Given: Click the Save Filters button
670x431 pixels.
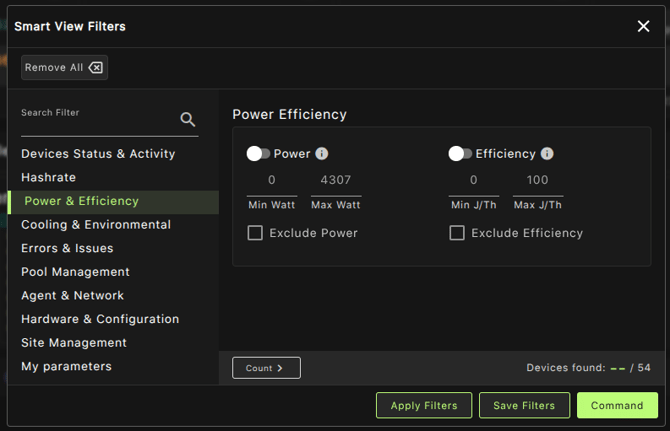Looking at the screenshot, I should (x=524, y=405).
